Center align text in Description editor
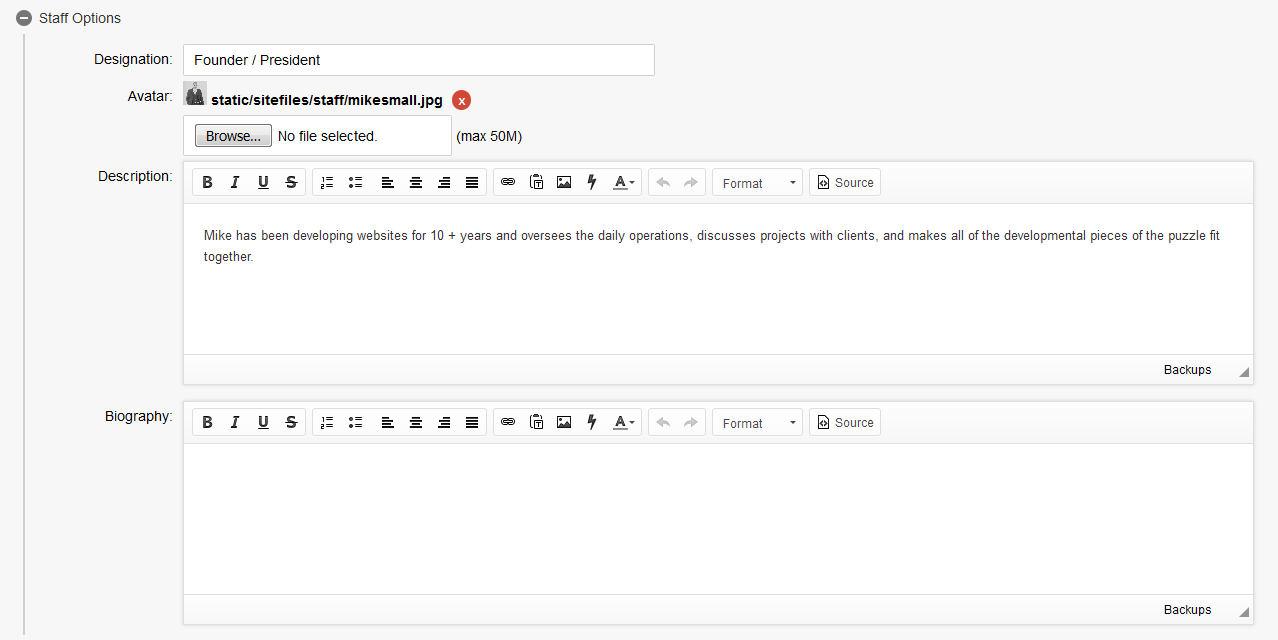Viewport: 1278px width, 640px height. (x=416, y=182)
